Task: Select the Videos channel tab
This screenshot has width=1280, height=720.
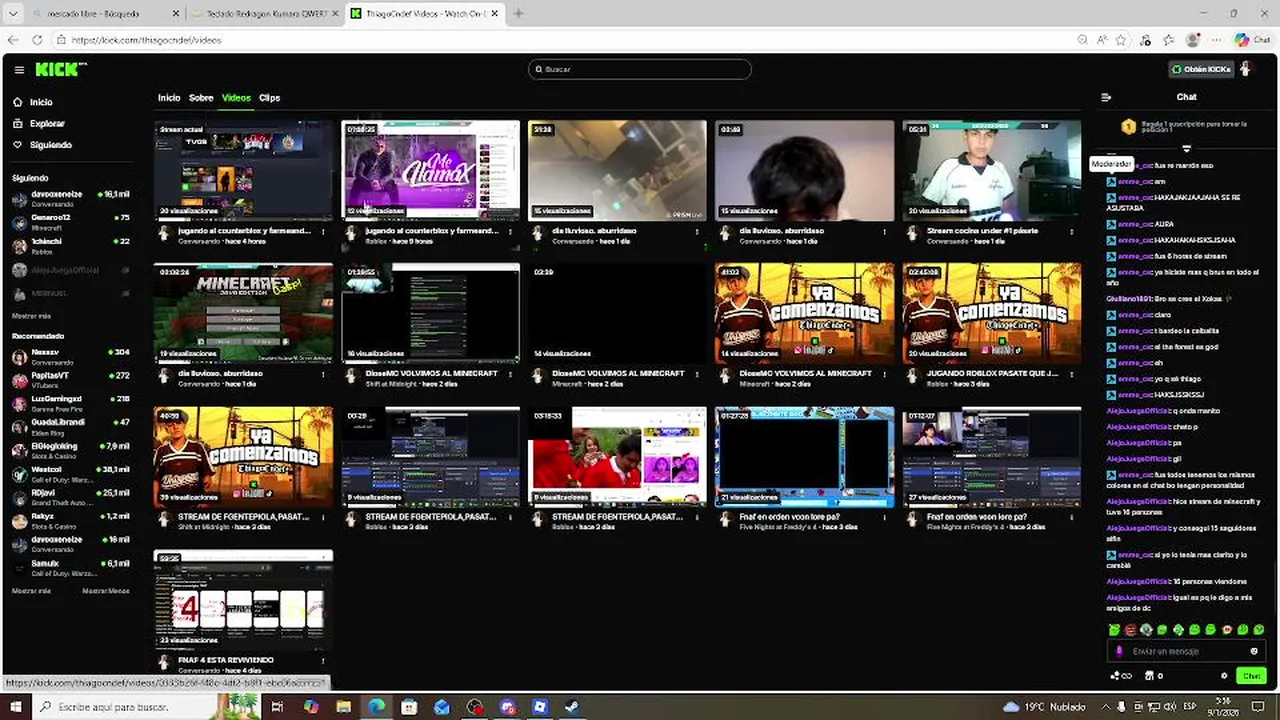Action: [x=236, y=98]
